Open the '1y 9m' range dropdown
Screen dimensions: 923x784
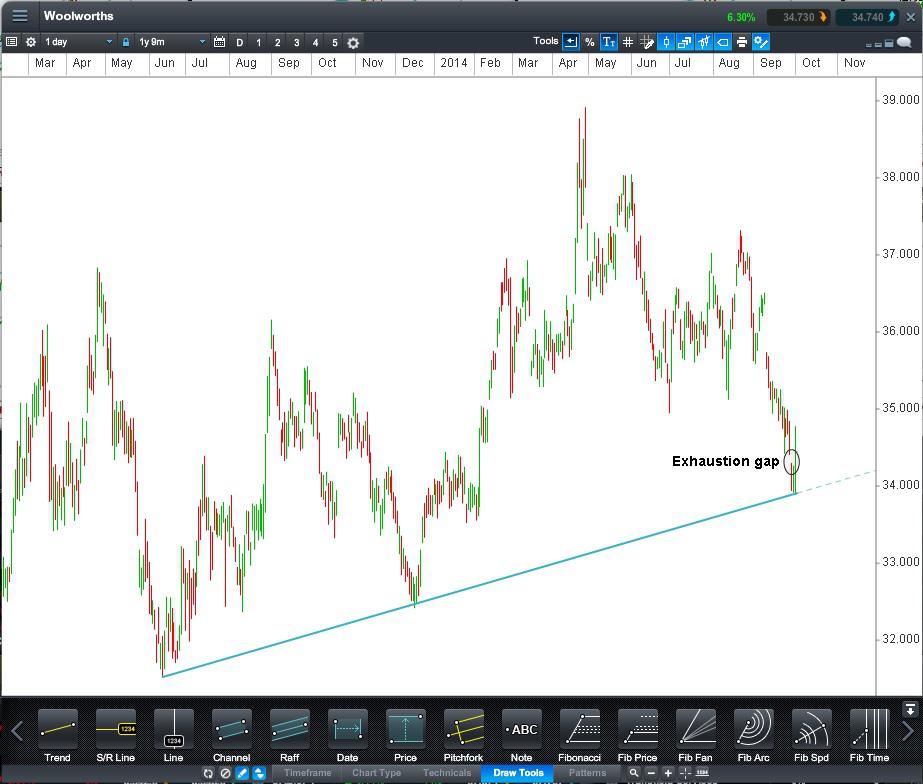coord(171,42)
